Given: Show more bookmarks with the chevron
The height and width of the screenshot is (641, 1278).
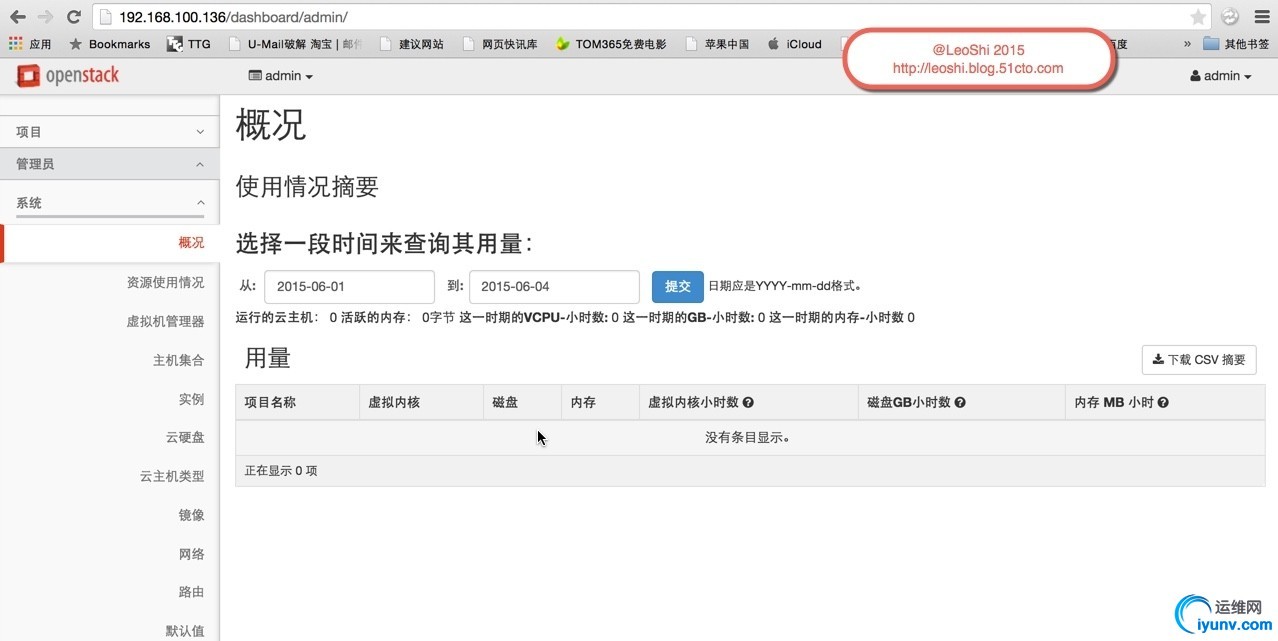Looking at the screenshot, I should tap(1187, 44).
